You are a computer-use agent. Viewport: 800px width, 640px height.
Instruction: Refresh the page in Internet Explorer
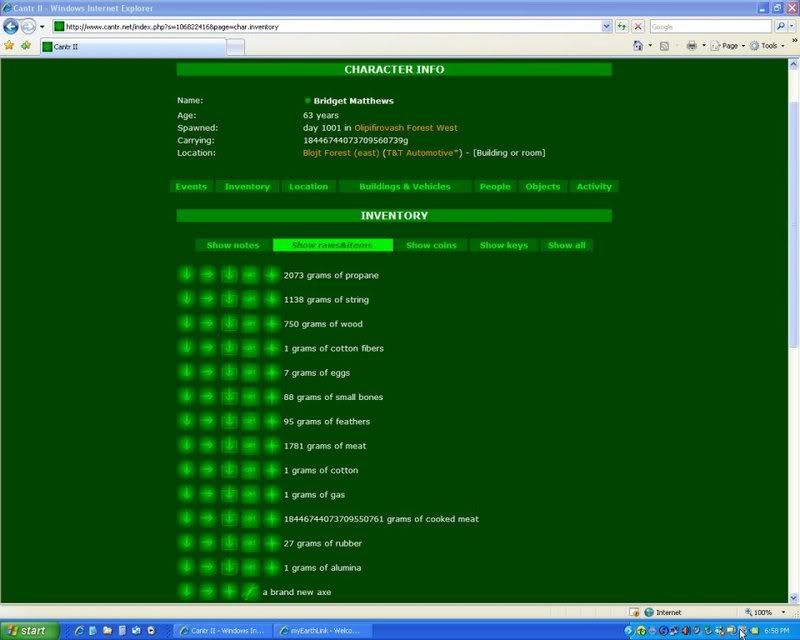[623, 26]
